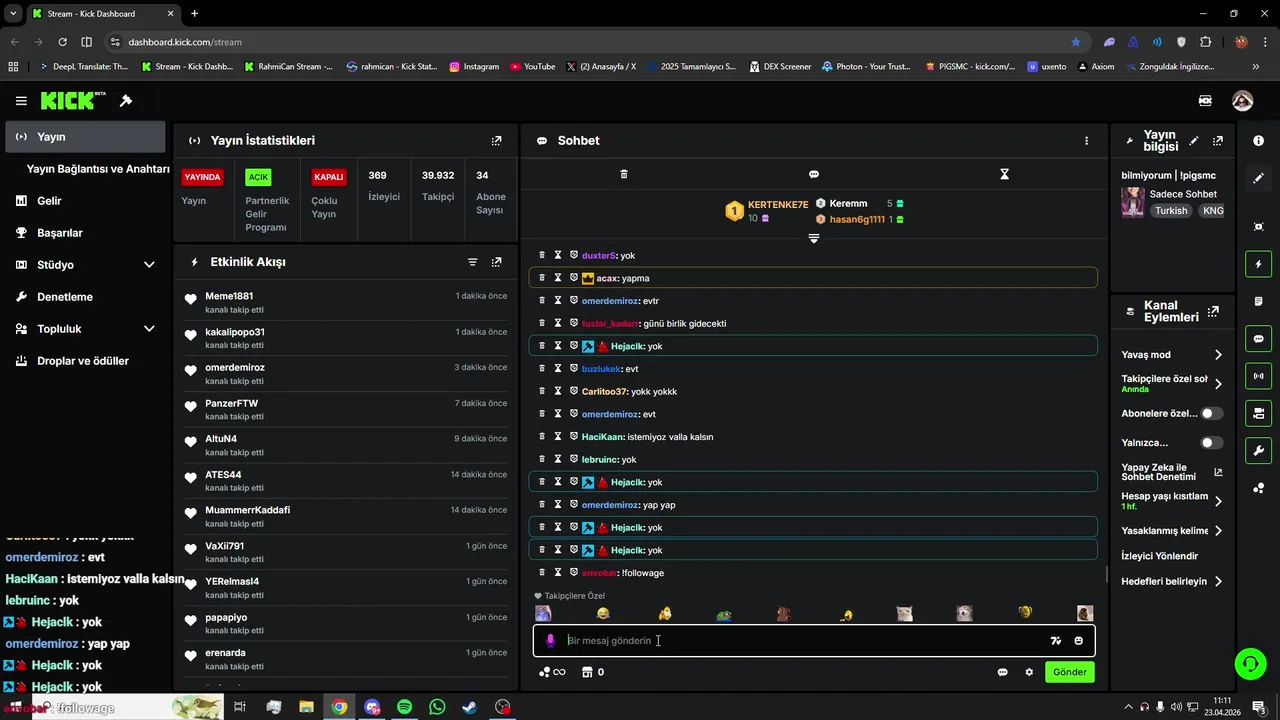Open Spotify from the taskbar

click(x=404, y=707)
